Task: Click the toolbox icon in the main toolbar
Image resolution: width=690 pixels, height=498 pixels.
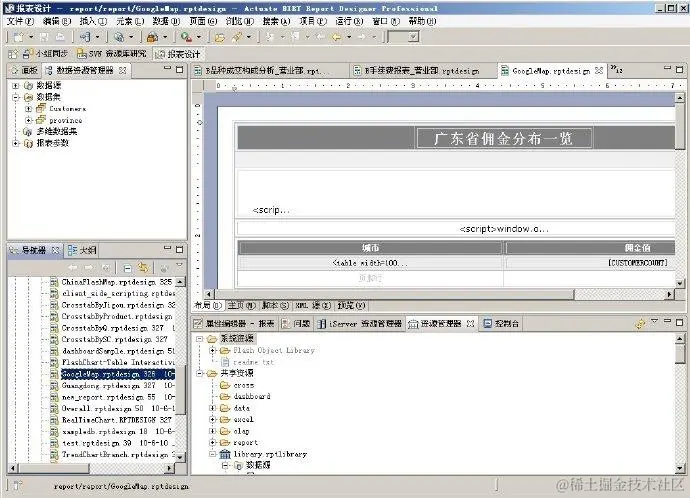Action: 152,37
